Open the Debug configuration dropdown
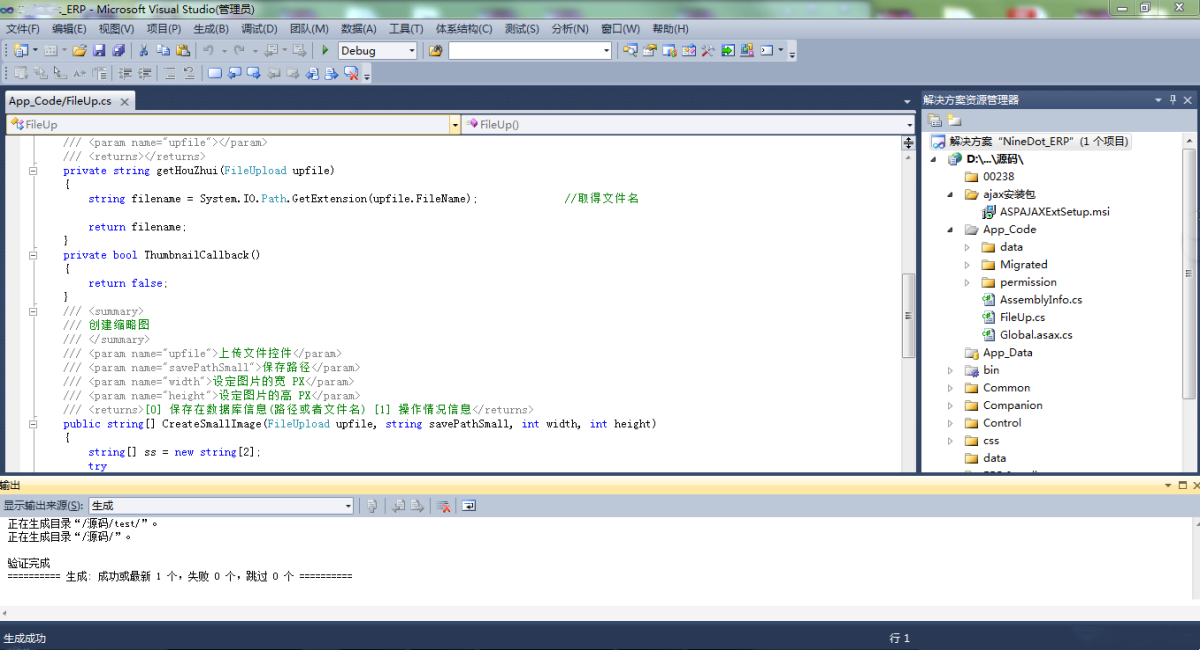1200x650 pixels. click(x=411, y=50)
